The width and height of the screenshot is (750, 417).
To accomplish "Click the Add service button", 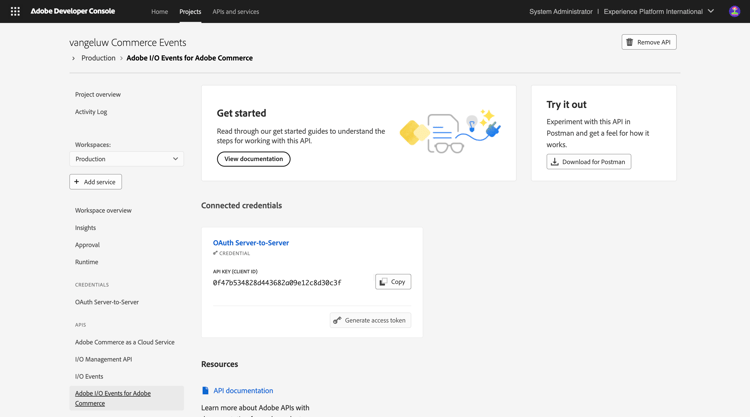I will click(96, 182).
